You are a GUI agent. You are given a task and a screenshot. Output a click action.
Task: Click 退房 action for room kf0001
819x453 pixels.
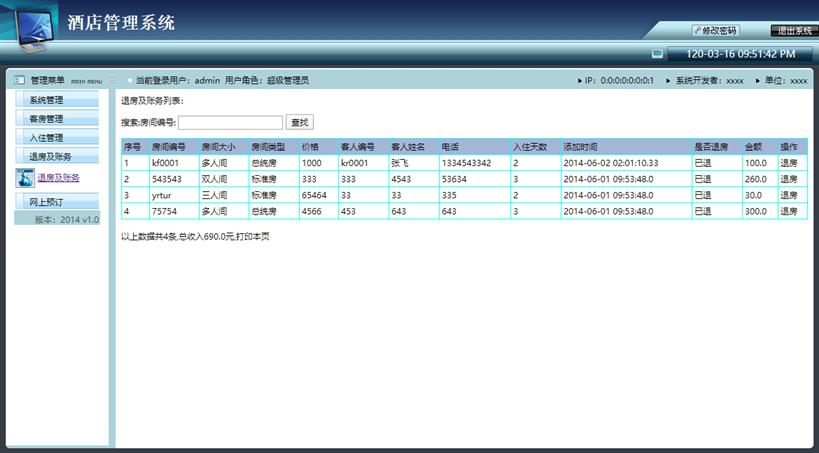(x=789, y=163)
